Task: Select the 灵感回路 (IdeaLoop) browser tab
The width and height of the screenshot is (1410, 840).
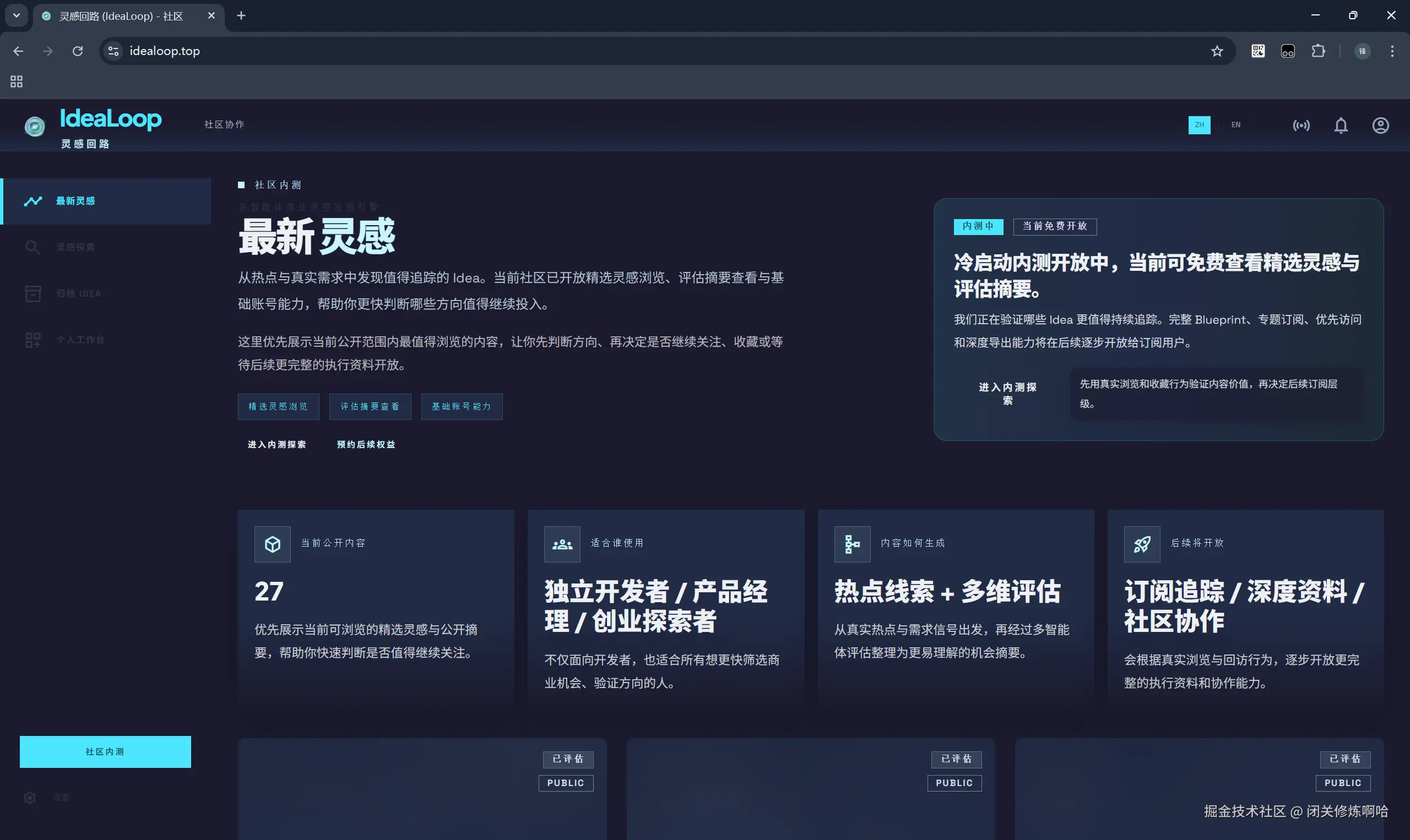Action: (x=119, y=16)
